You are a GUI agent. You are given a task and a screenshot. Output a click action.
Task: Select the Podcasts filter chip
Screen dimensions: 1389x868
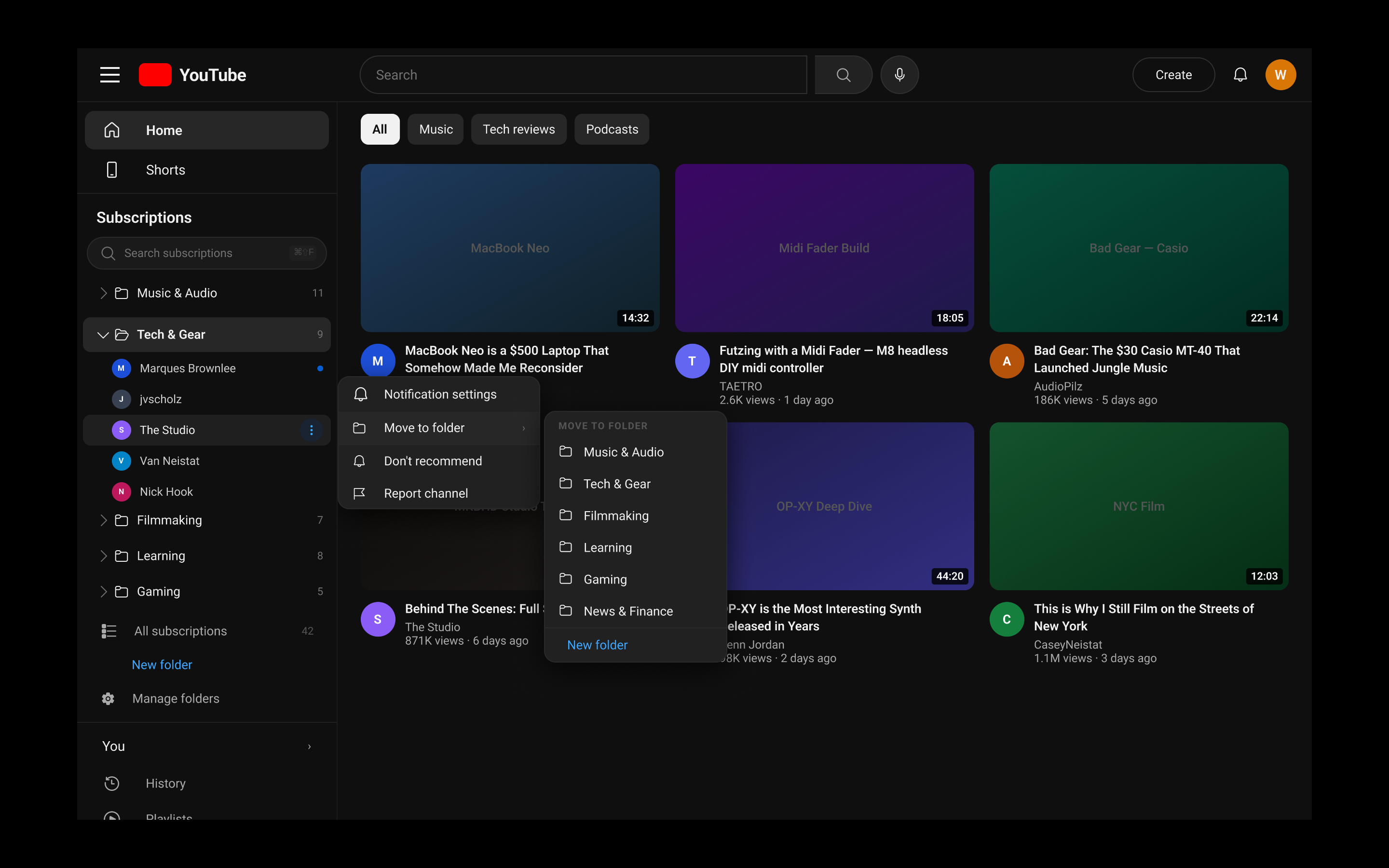click(x=612, y=129)
